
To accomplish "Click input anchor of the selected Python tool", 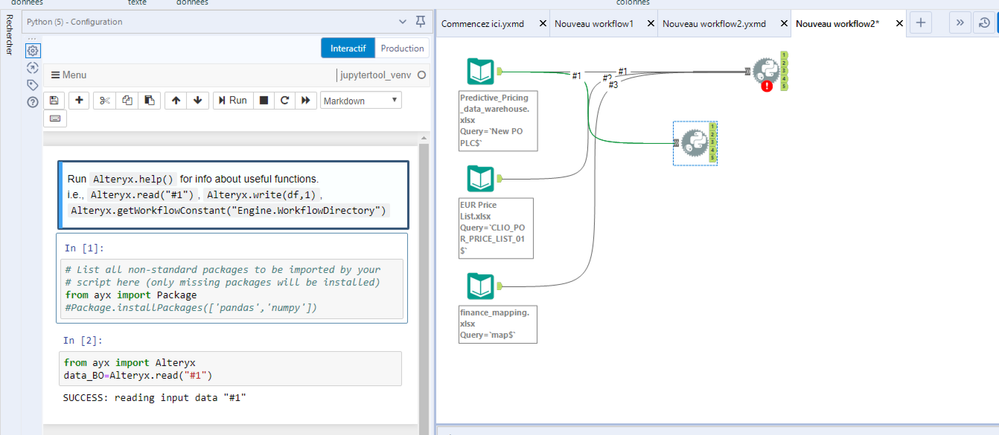I will pos(676,143).
